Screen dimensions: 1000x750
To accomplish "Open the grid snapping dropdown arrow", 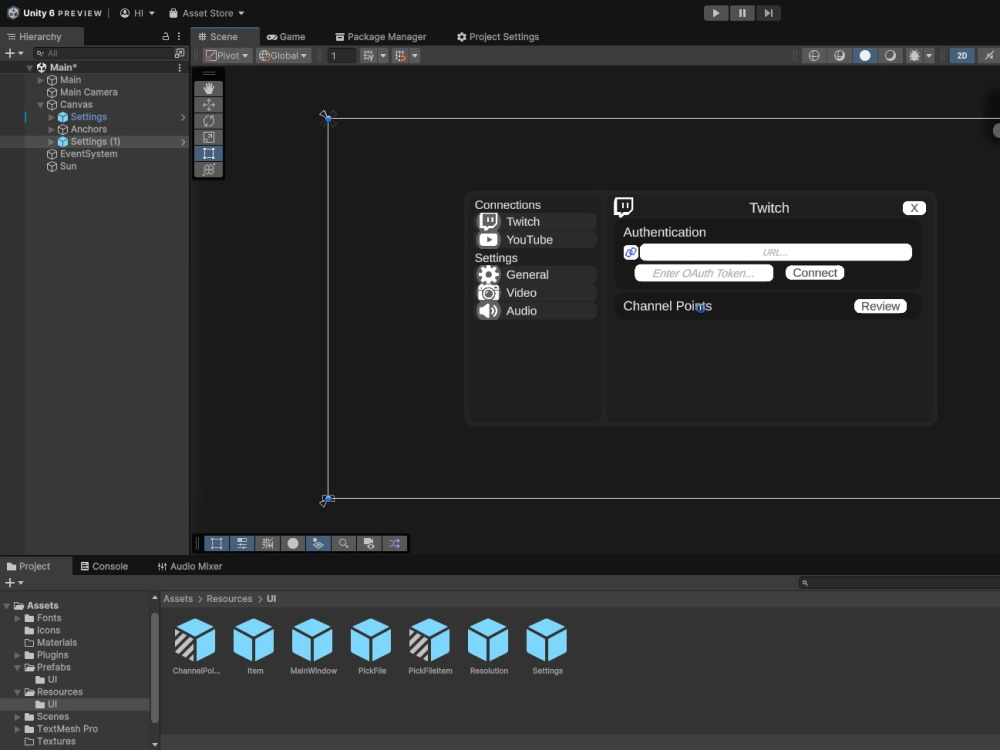I will click(x=383, y=56).
